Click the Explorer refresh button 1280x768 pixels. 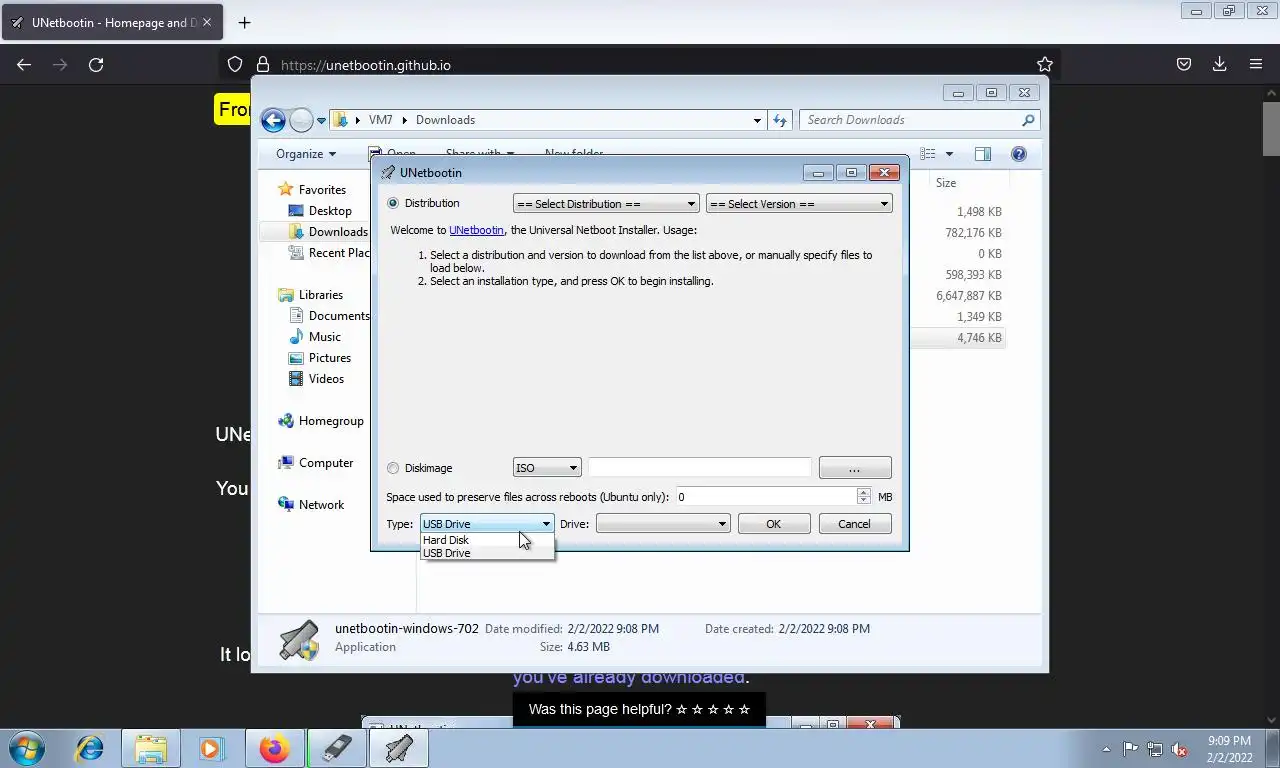click(780, 120)
